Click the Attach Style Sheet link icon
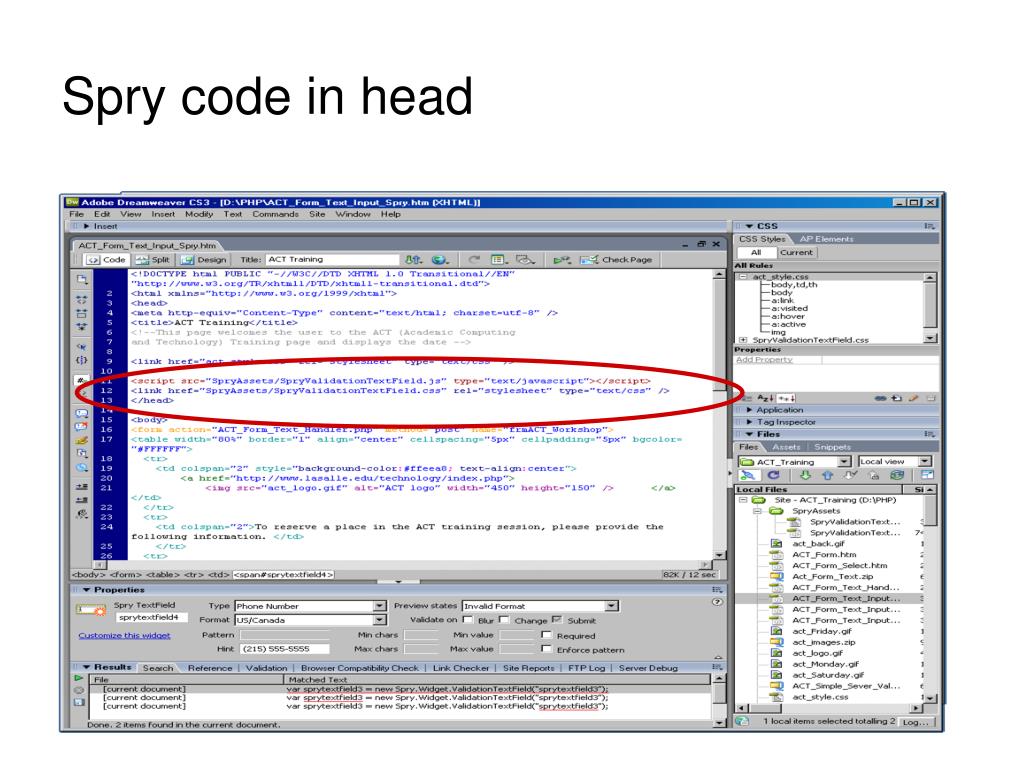This screenshot has height=768, width=1024. point(881,398)
